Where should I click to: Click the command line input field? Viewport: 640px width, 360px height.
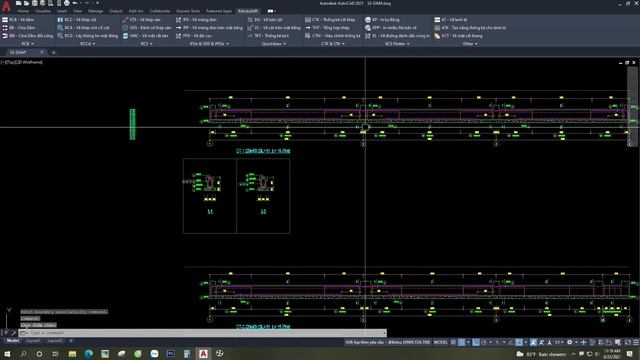[202, 333]
